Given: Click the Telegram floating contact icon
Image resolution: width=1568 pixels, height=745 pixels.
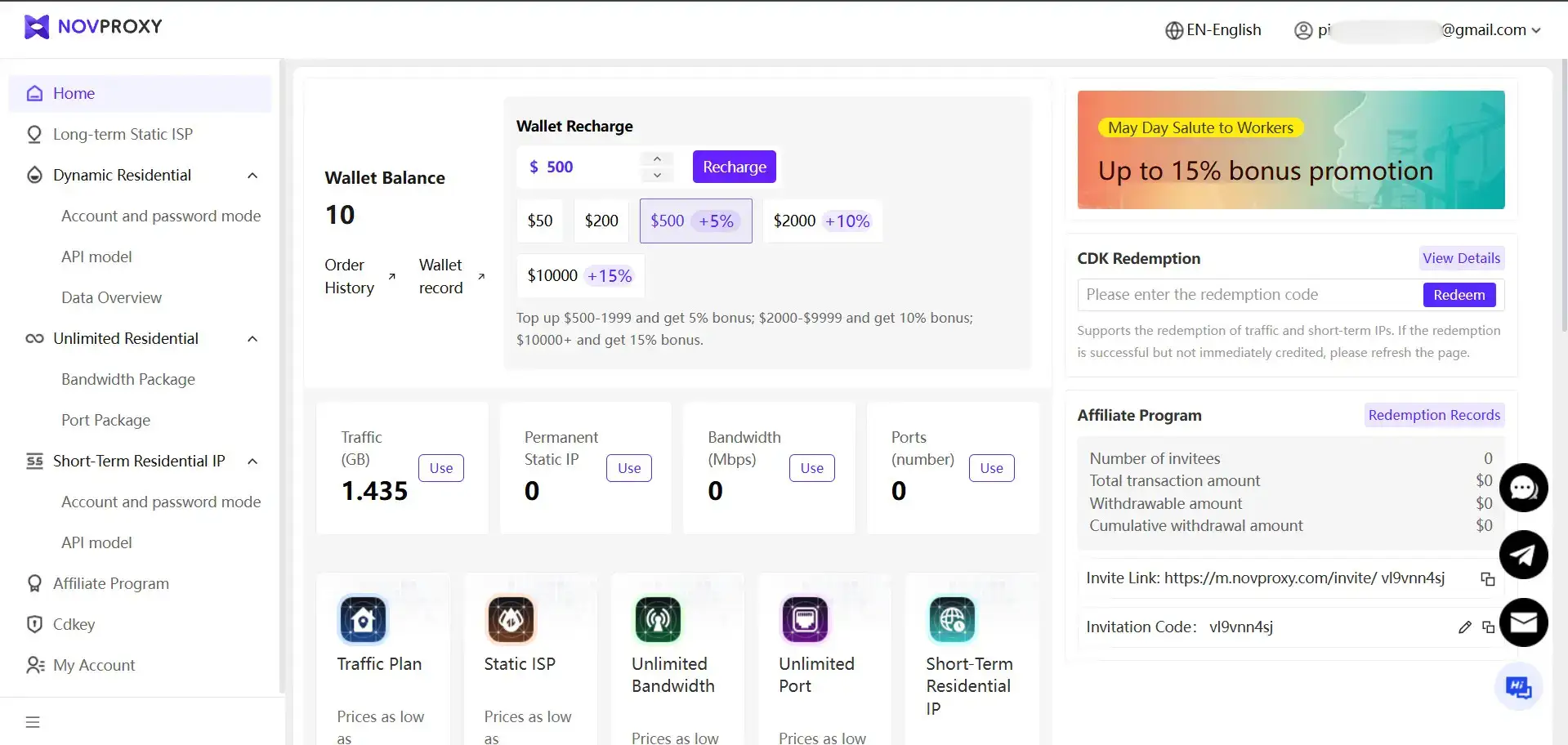Looking at the screenshot, I should [1523, 555].
